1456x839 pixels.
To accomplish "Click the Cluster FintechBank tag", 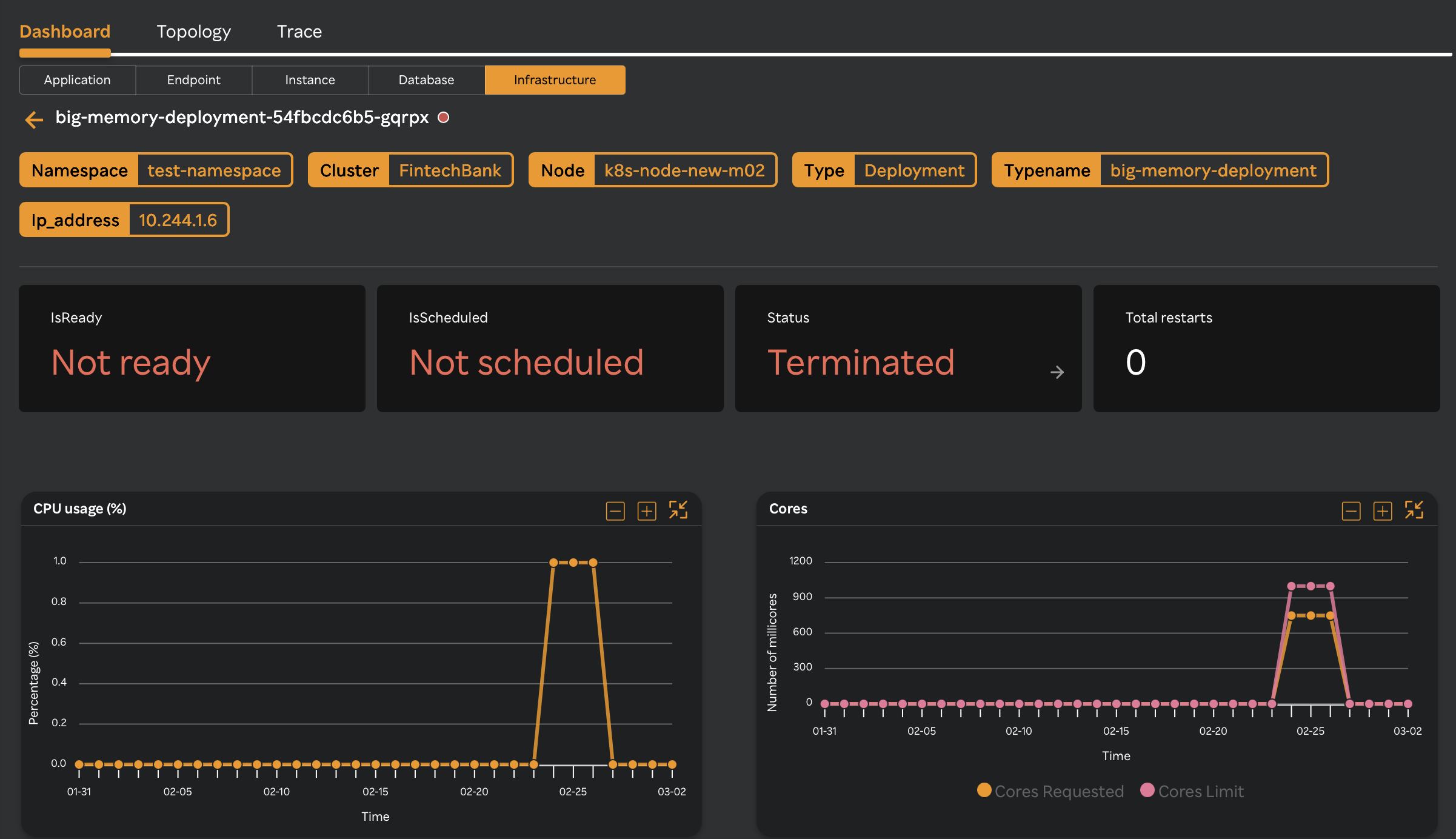I will [x=410, y=170].
